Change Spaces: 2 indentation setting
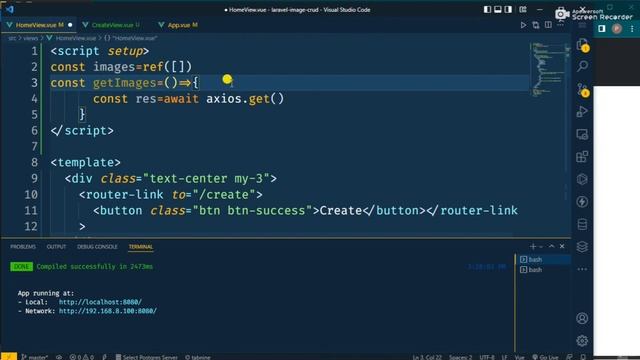 coord(460,357)
